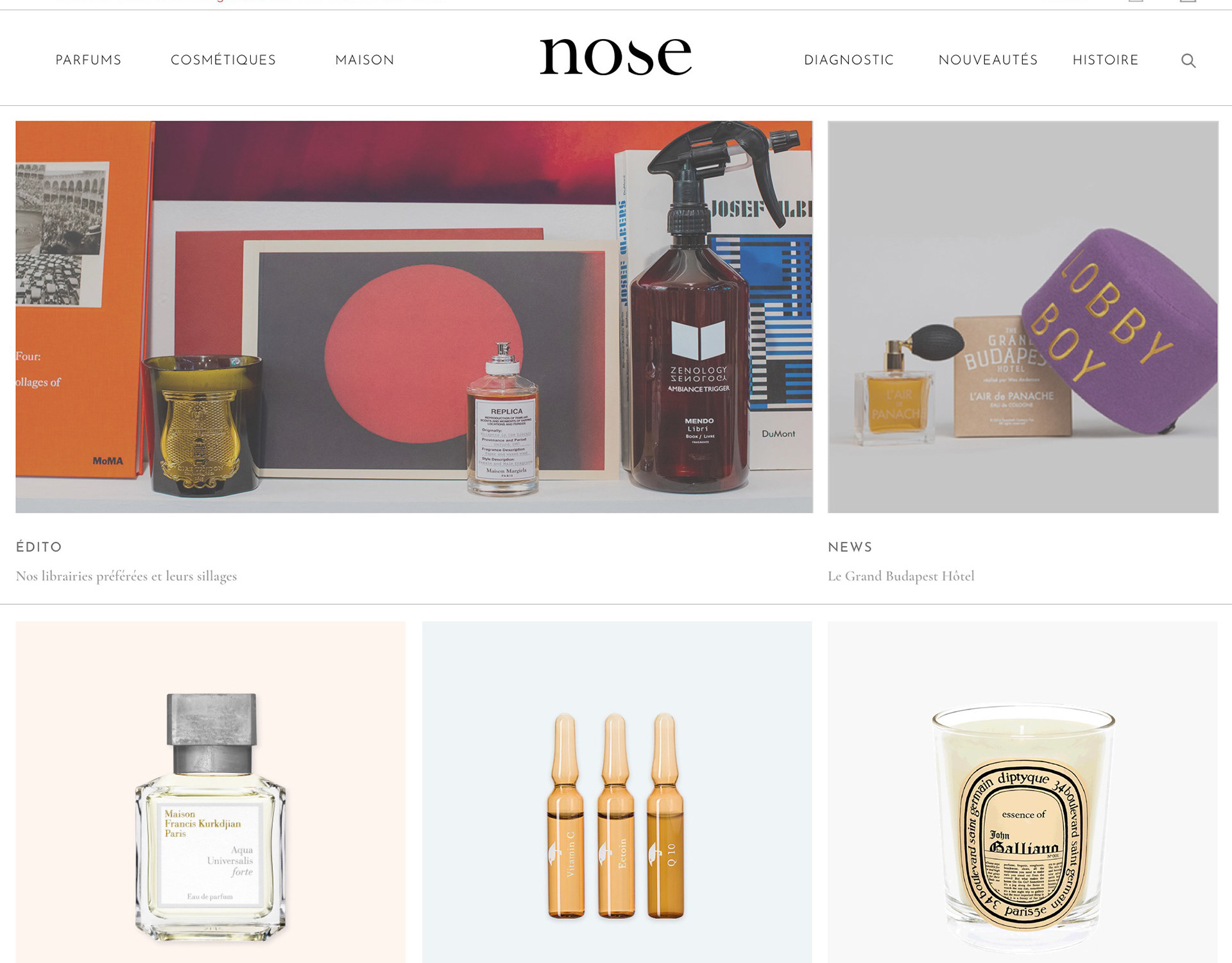Open 'Le Grand Budapest Hôtel' article link

pyautogui.click(x=901, y=576)
